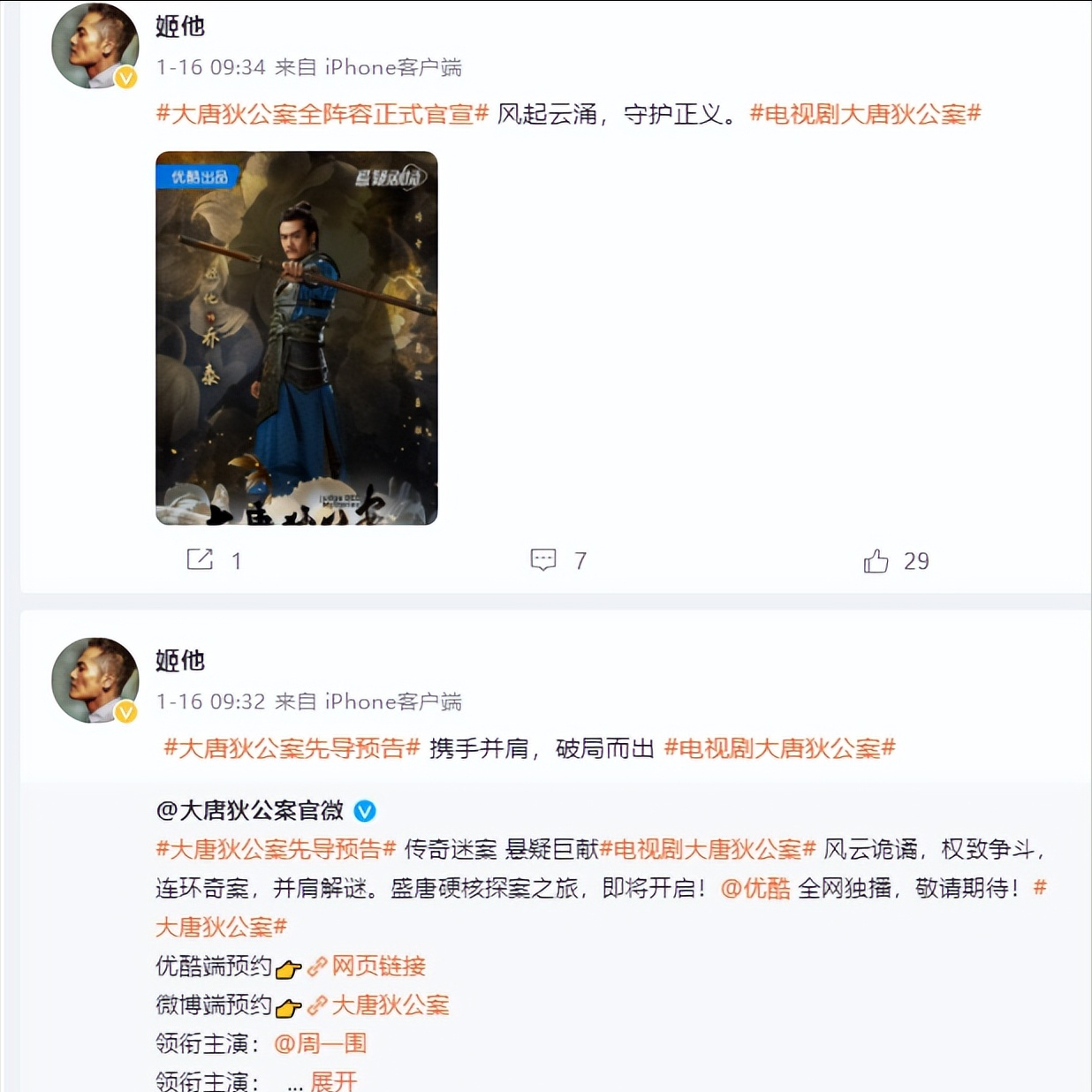Open 姬他's avatar on the second post

(95, 680)
